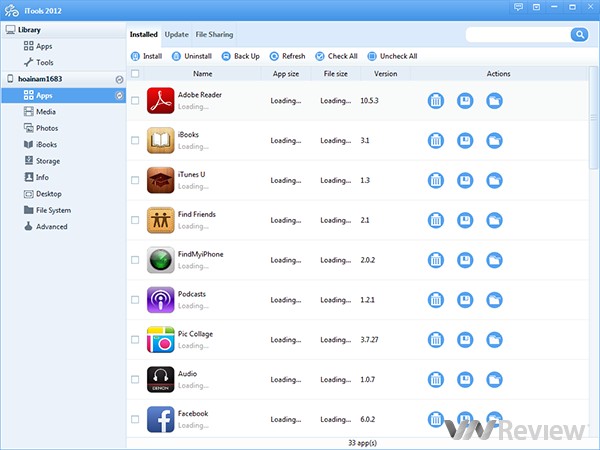Click the Uninstall toolbar button
The width and height of the screenshot is (600, 450).
pos(192,56)
